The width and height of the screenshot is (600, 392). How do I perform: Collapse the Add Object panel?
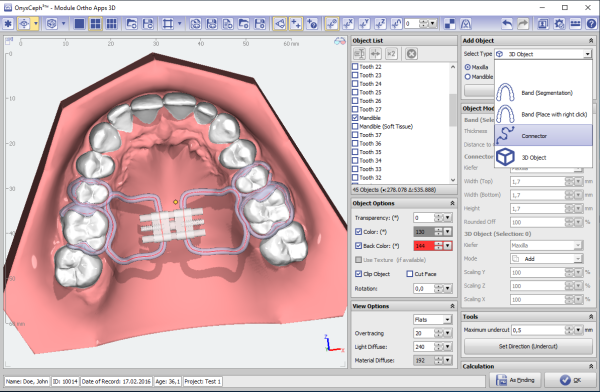click(591, 41)
